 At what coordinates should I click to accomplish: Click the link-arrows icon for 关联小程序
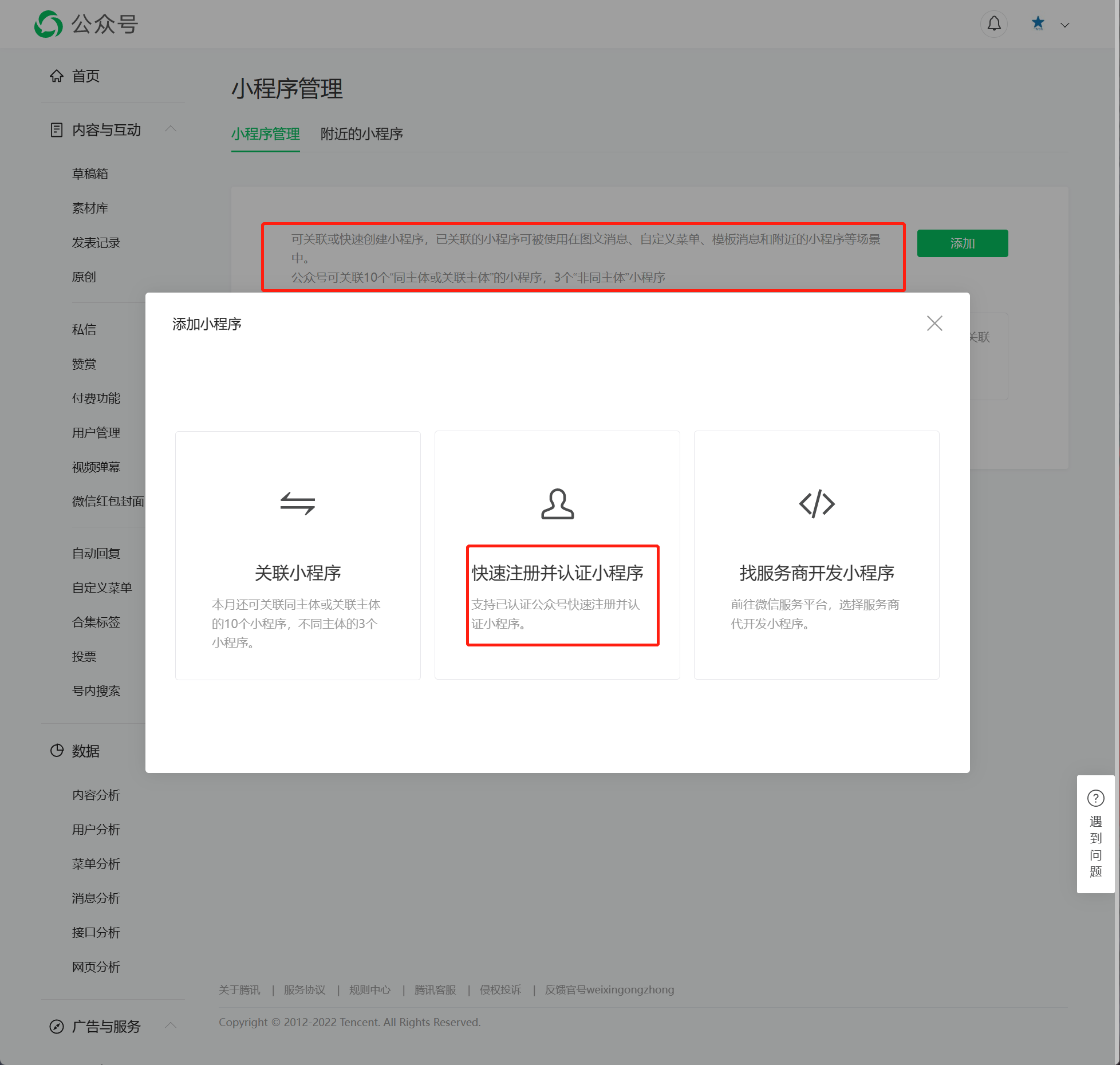point(298,503)
